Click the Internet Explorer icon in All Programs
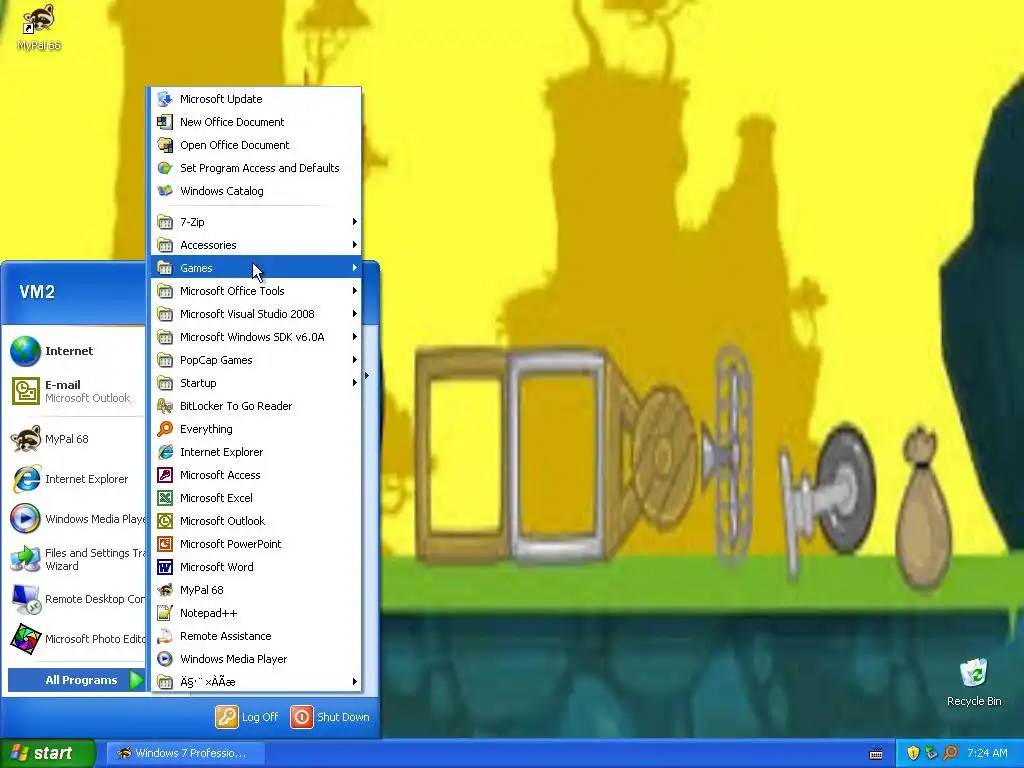The width and height of the screenshot is (1024, 768). 165,452
